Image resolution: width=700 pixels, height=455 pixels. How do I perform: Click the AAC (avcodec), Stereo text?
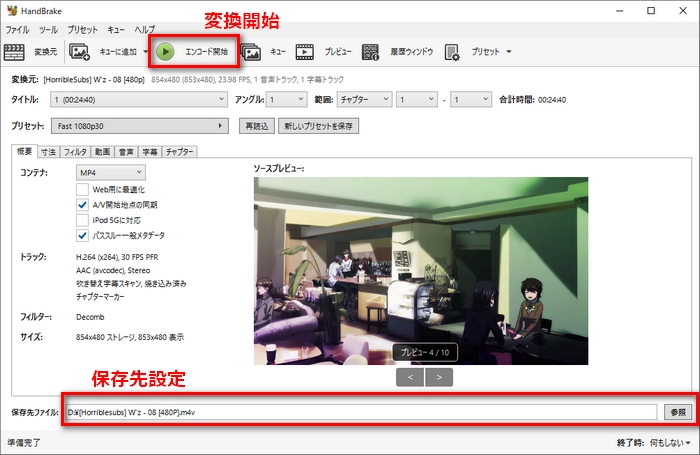tap(113, 270)
